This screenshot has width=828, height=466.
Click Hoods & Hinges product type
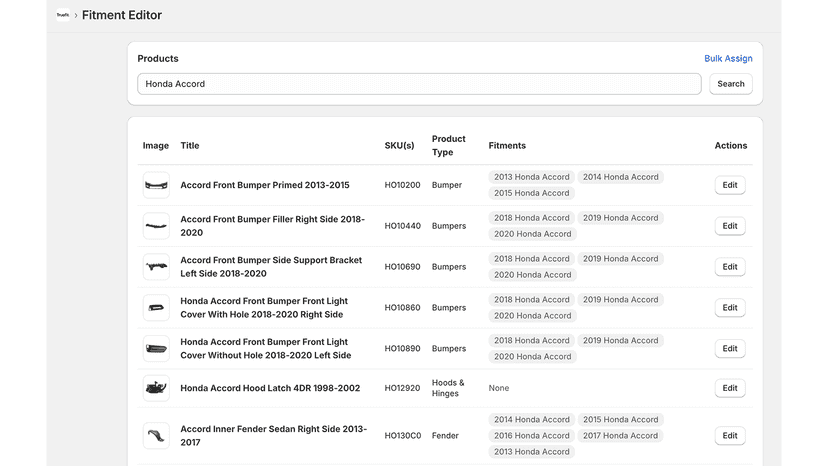(448, 388)
